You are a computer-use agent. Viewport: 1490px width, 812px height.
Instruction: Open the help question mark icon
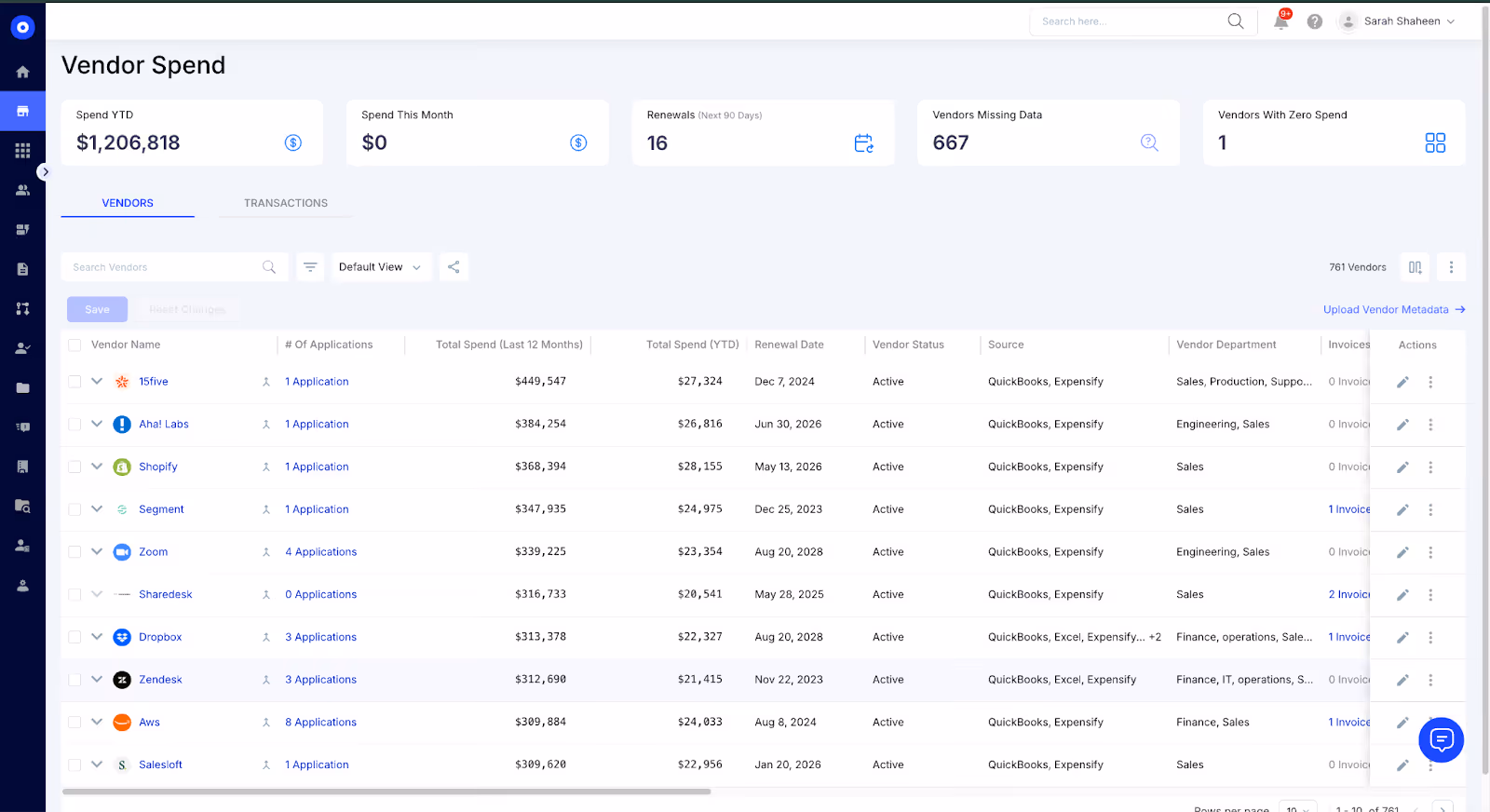(1314, 21)
